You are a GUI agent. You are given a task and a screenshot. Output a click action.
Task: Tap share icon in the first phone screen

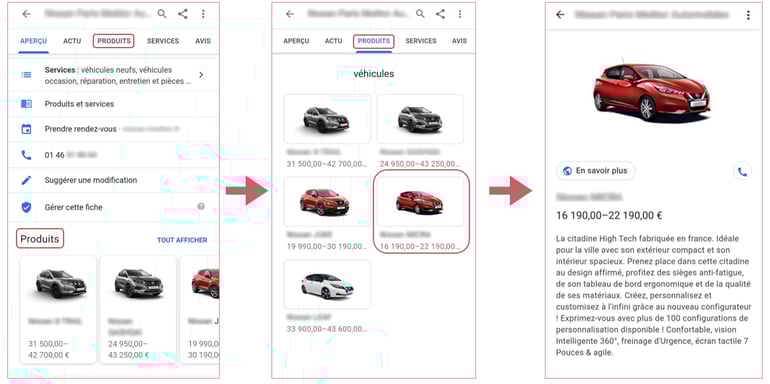click(183, 14)
